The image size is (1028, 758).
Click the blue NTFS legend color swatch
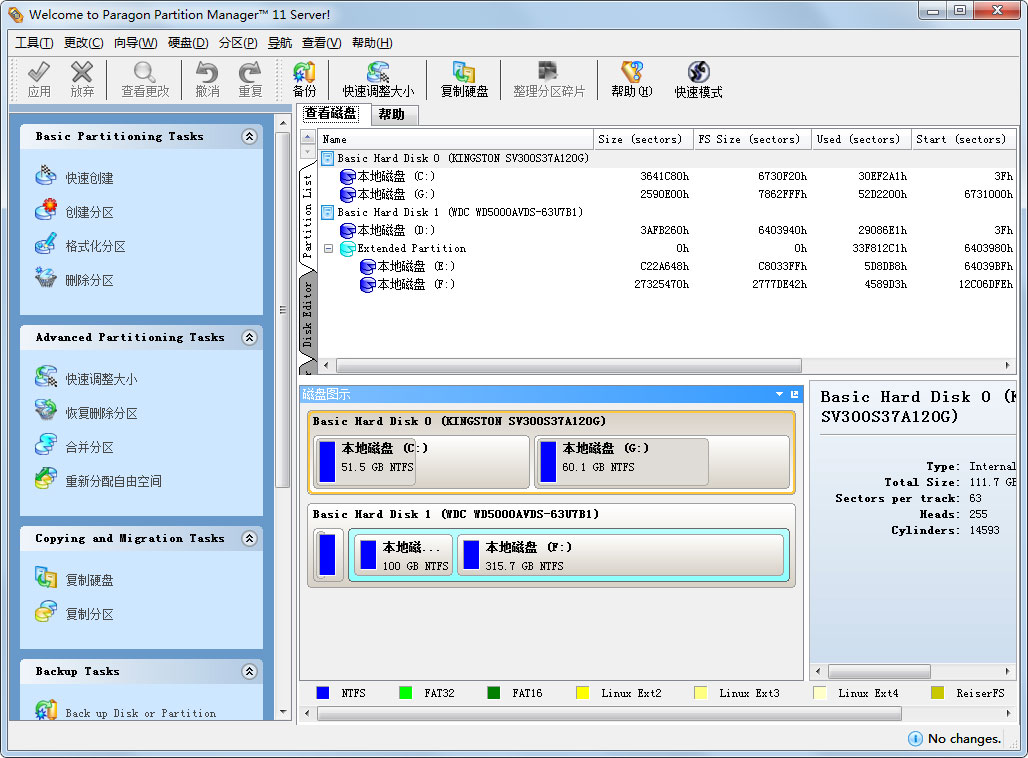(x=323, y=693)
